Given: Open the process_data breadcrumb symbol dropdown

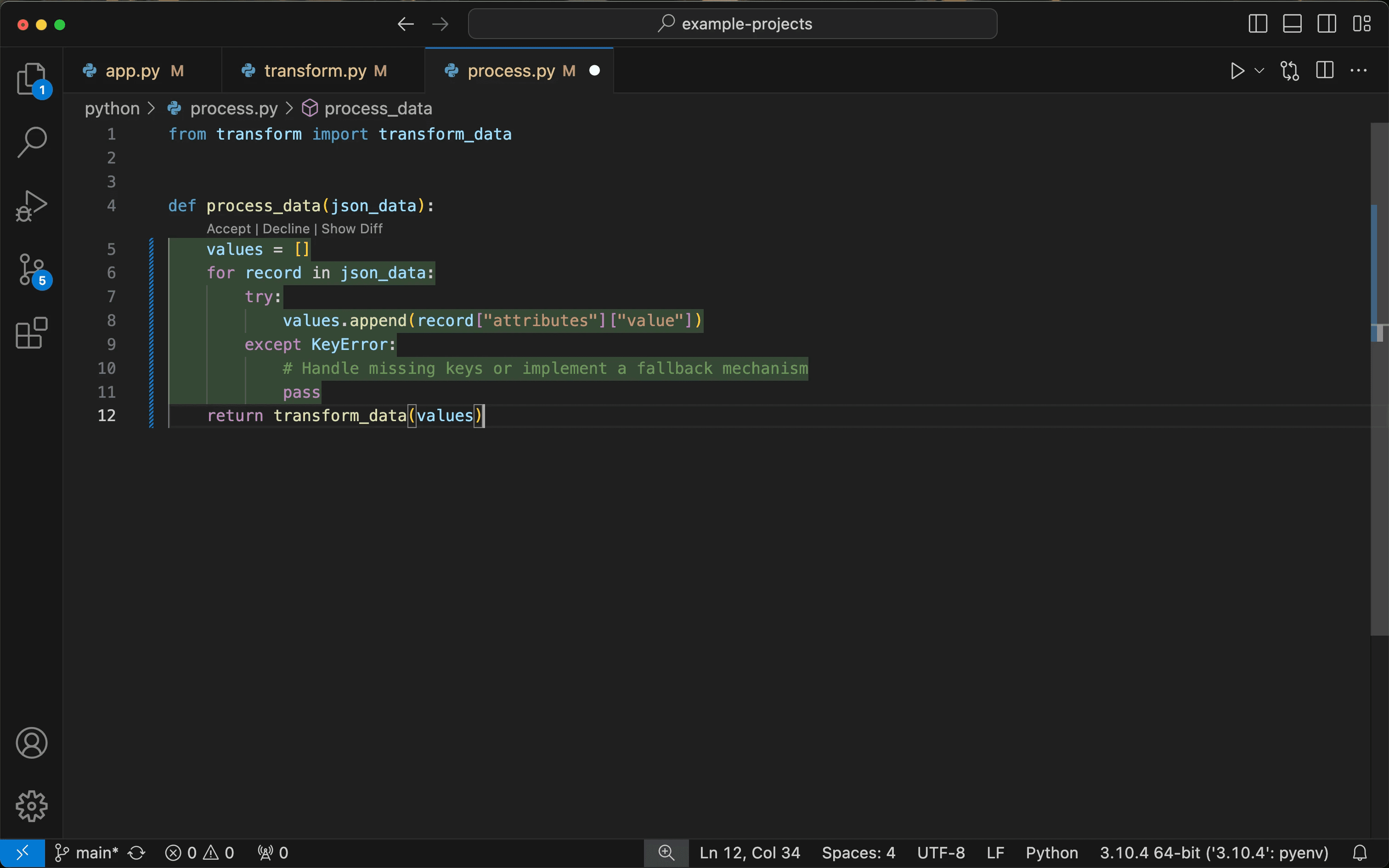Looking at the screenshot, I should click(377, 108).
